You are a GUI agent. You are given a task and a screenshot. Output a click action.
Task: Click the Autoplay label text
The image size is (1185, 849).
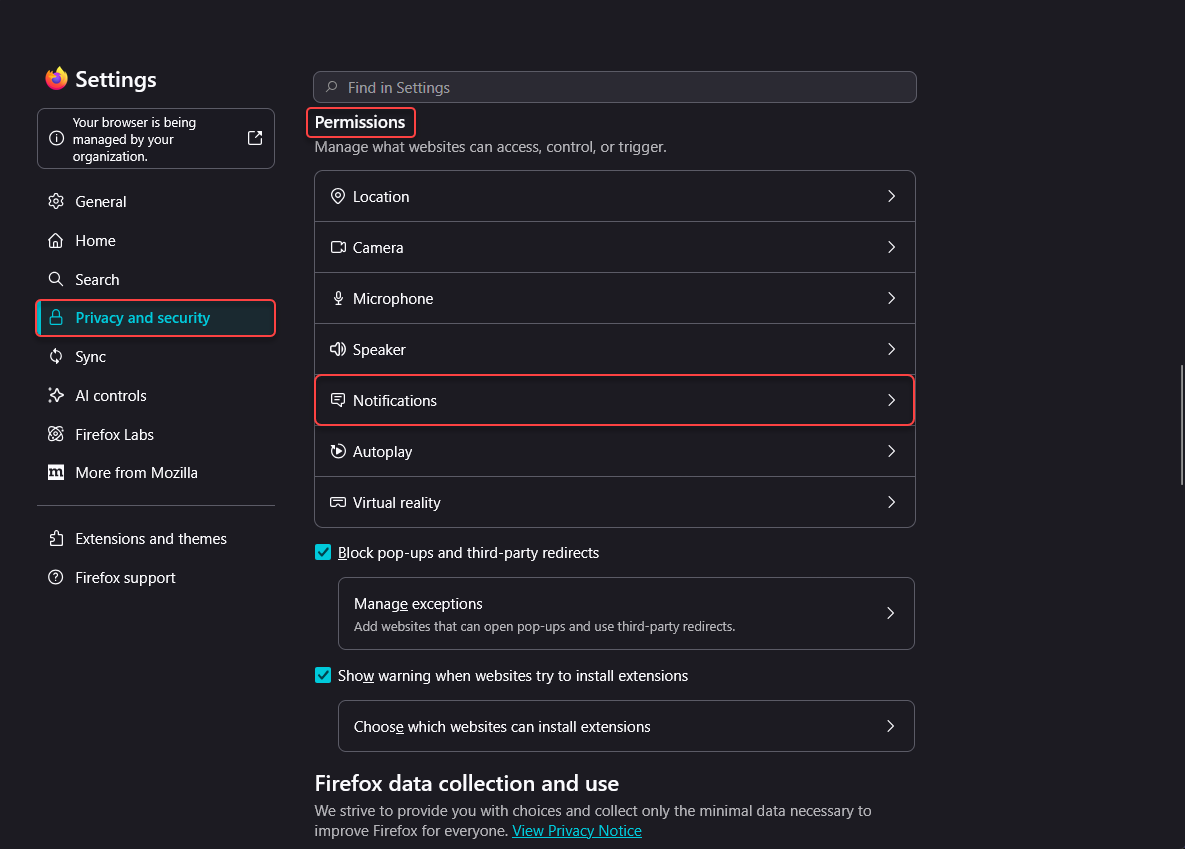382,451
